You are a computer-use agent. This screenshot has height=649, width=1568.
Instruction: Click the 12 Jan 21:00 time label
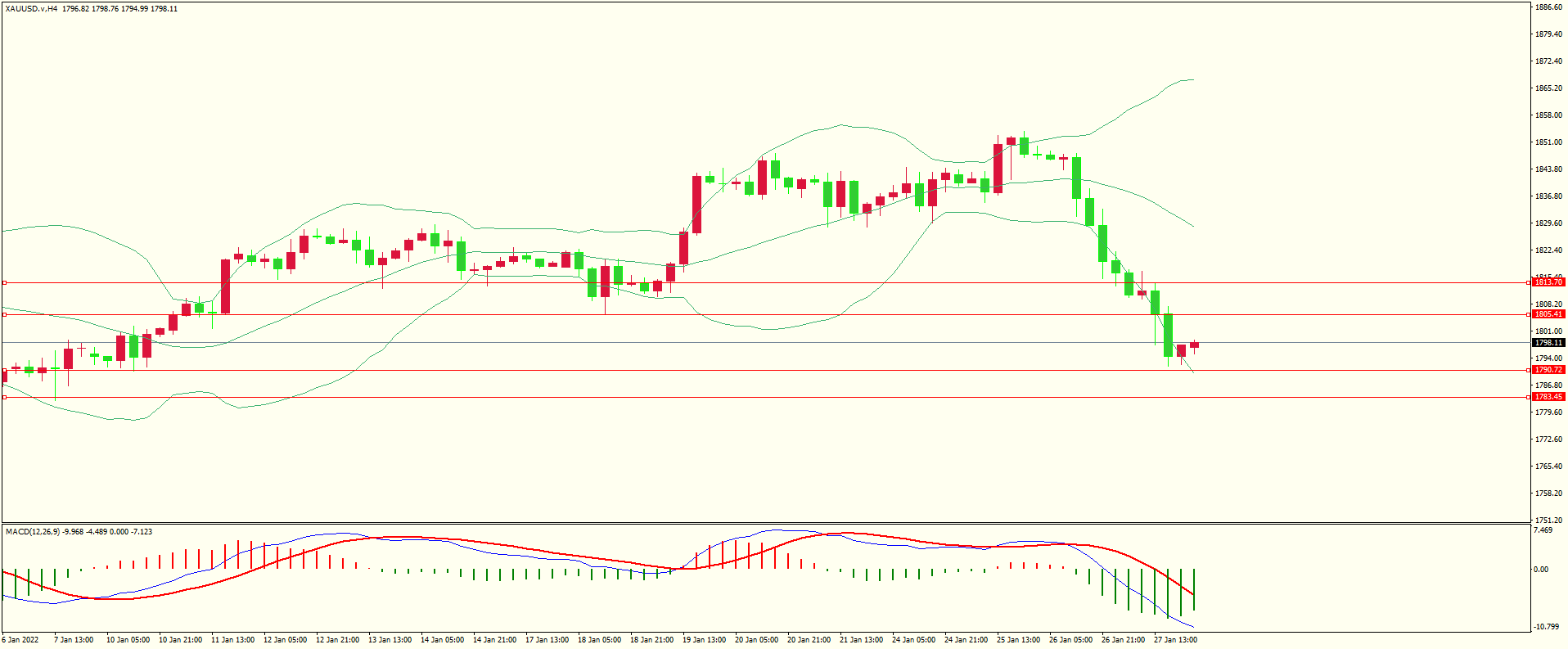tap(337, 640)
